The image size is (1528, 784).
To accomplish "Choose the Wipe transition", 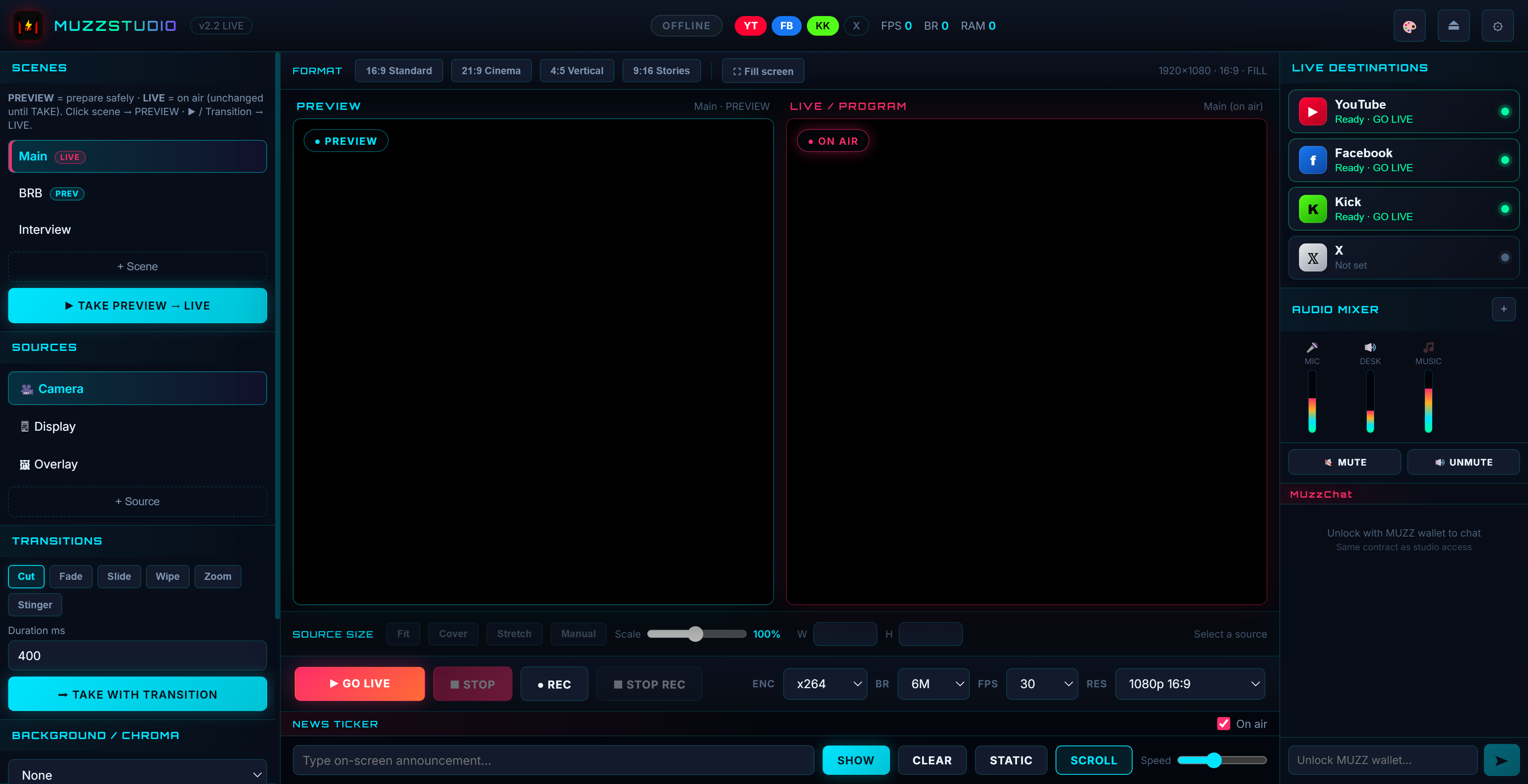I will 167,576.
